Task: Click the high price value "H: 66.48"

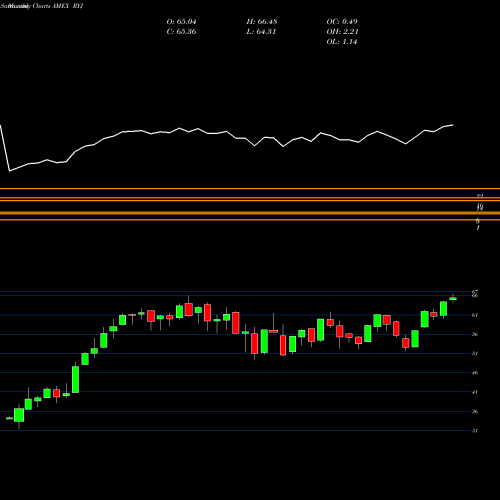Action: [x=262, y=22]
